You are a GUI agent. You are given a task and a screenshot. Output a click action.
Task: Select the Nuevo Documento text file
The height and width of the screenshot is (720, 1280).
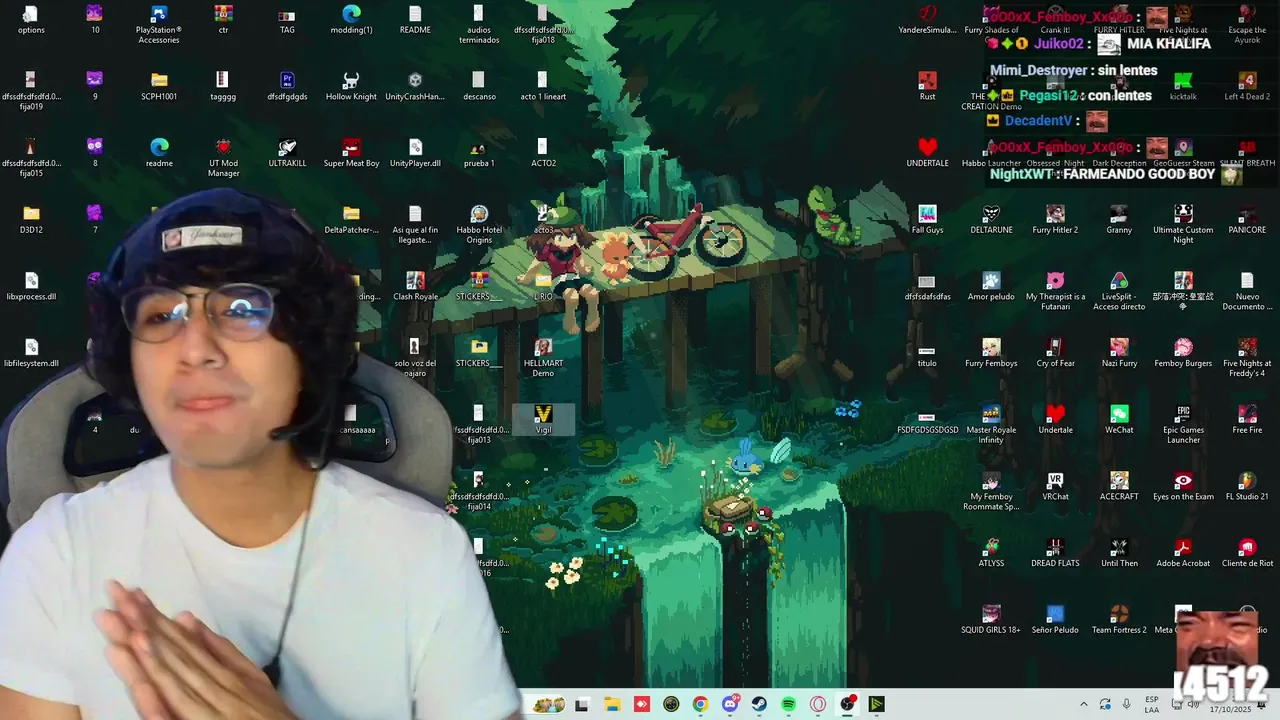[1247, 291]
